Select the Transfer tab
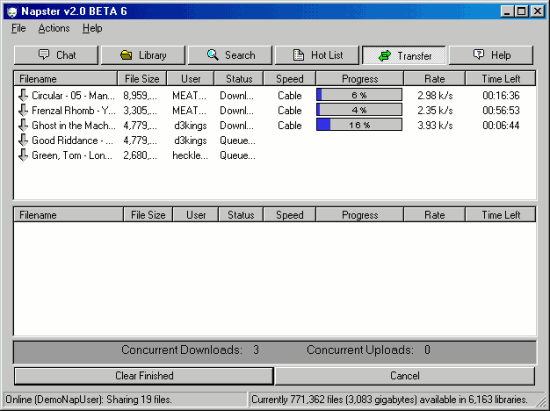Image resolution: width=550 pixels, height=411 pixels. 404,55
